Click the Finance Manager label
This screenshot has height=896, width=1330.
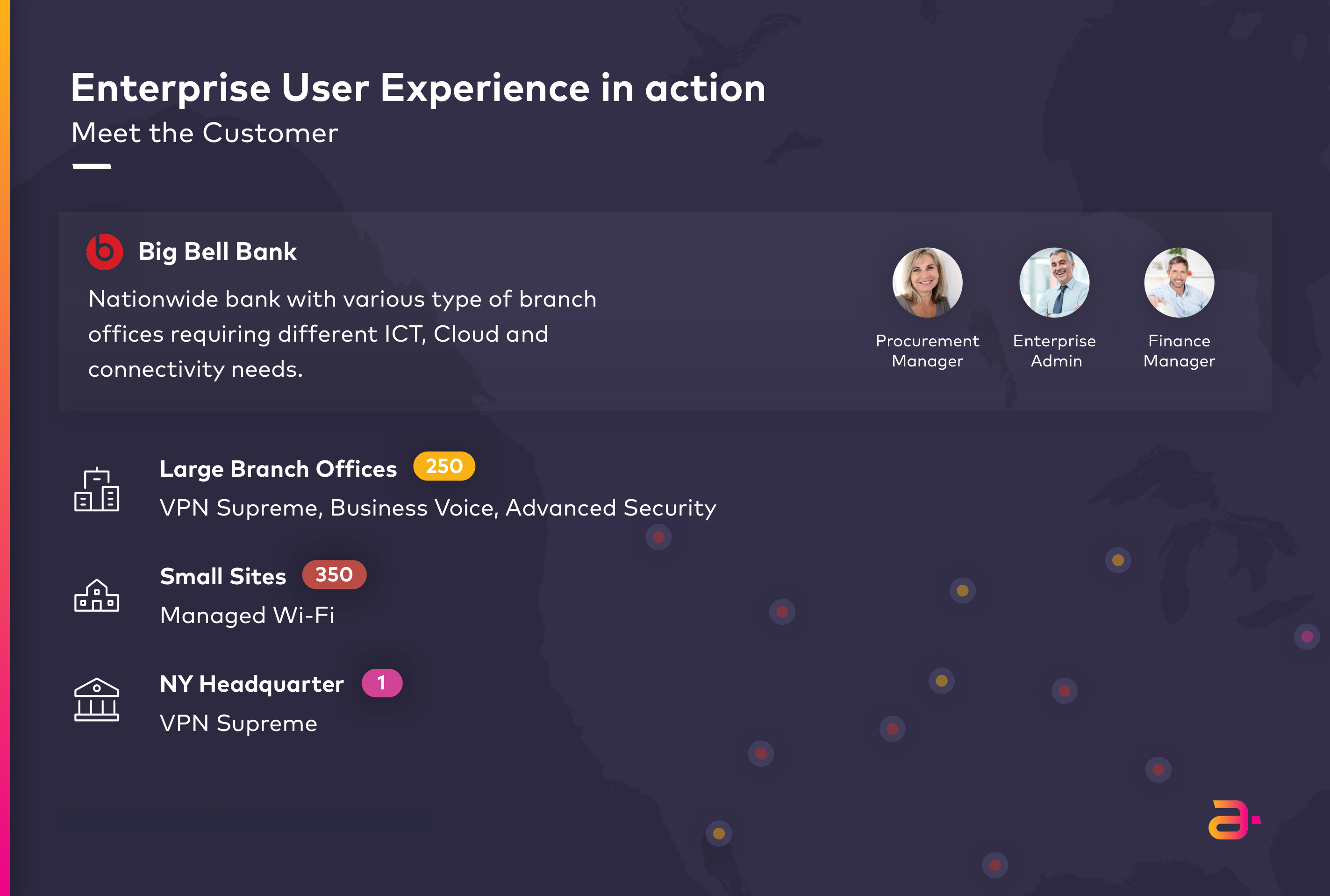point(1179,351)
